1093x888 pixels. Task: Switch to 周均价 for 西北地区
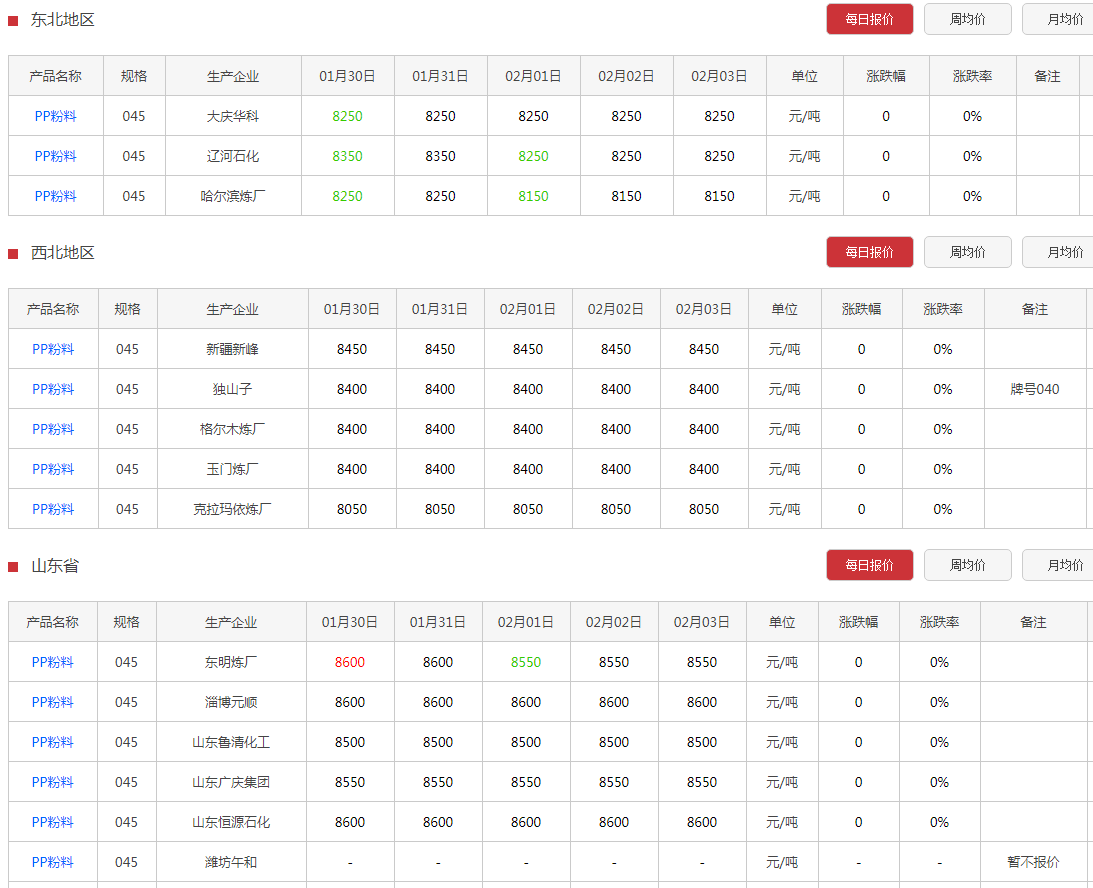(968, 252)
